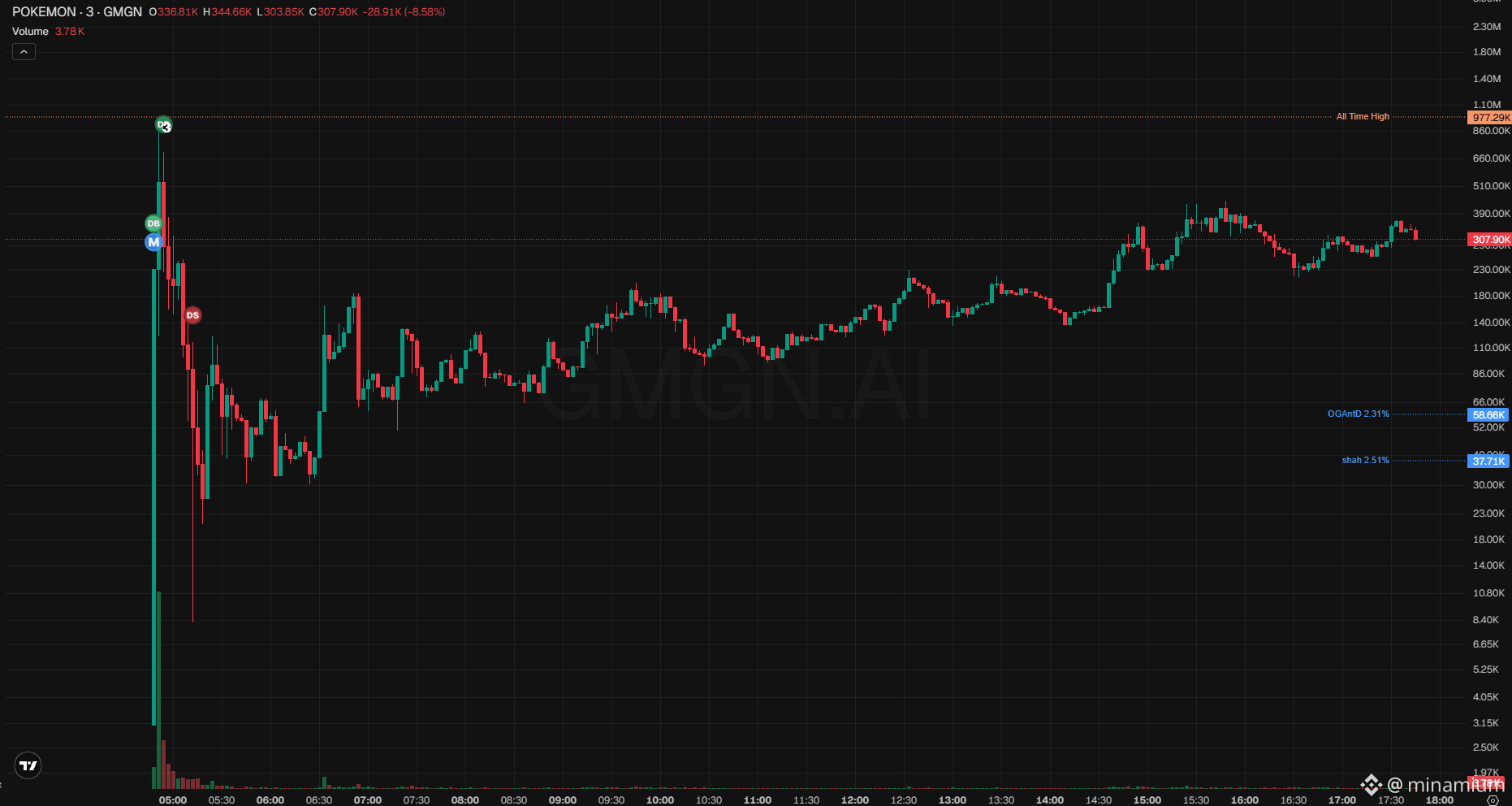Viewport: 1512px width, 806px height.
Task: Click the 18:00 time axis label
Action: (x=1440, y=800)
